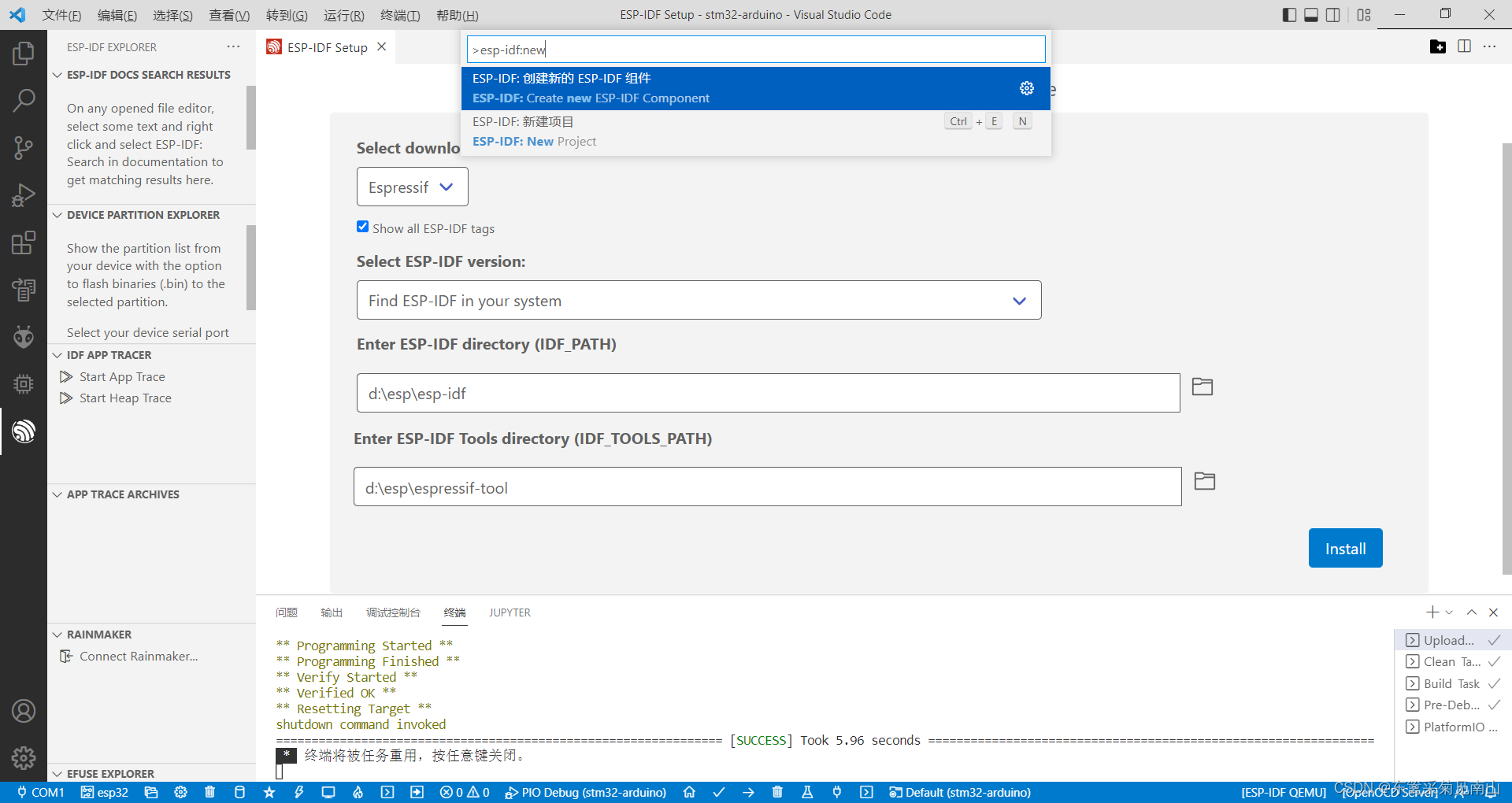Viewport: 1512px width, 803px height.
Task: Select the ESP-IDF Explorer activity bar icon
Action: tap(24, 431)
